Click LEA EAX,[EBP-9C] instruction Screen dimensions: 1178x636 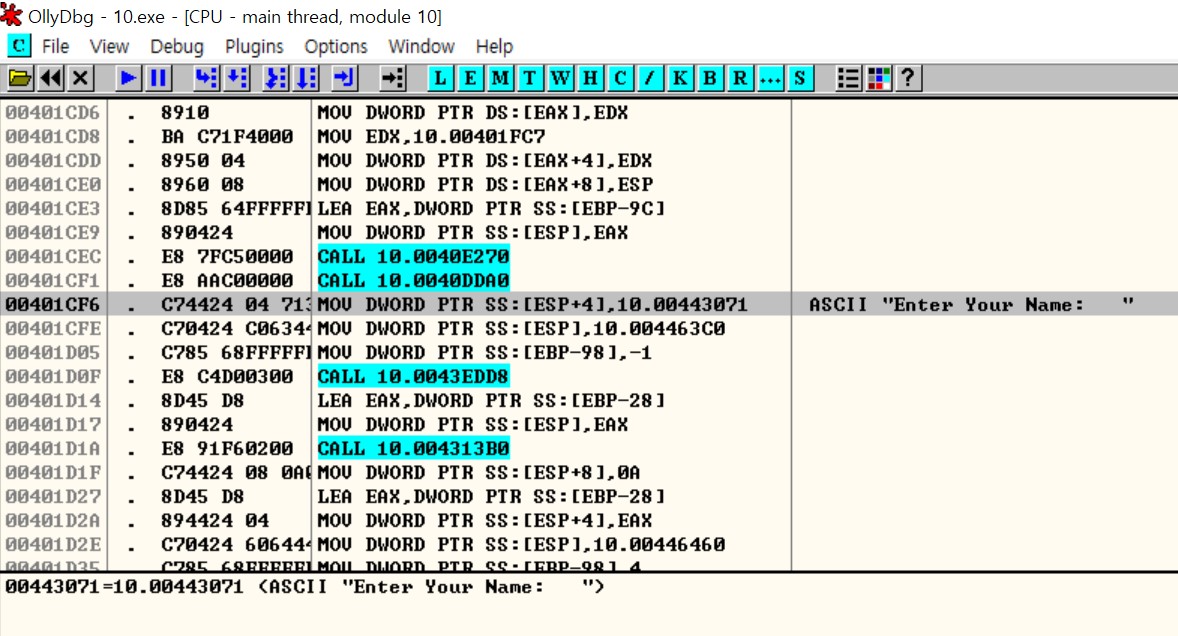click(491, 209)
